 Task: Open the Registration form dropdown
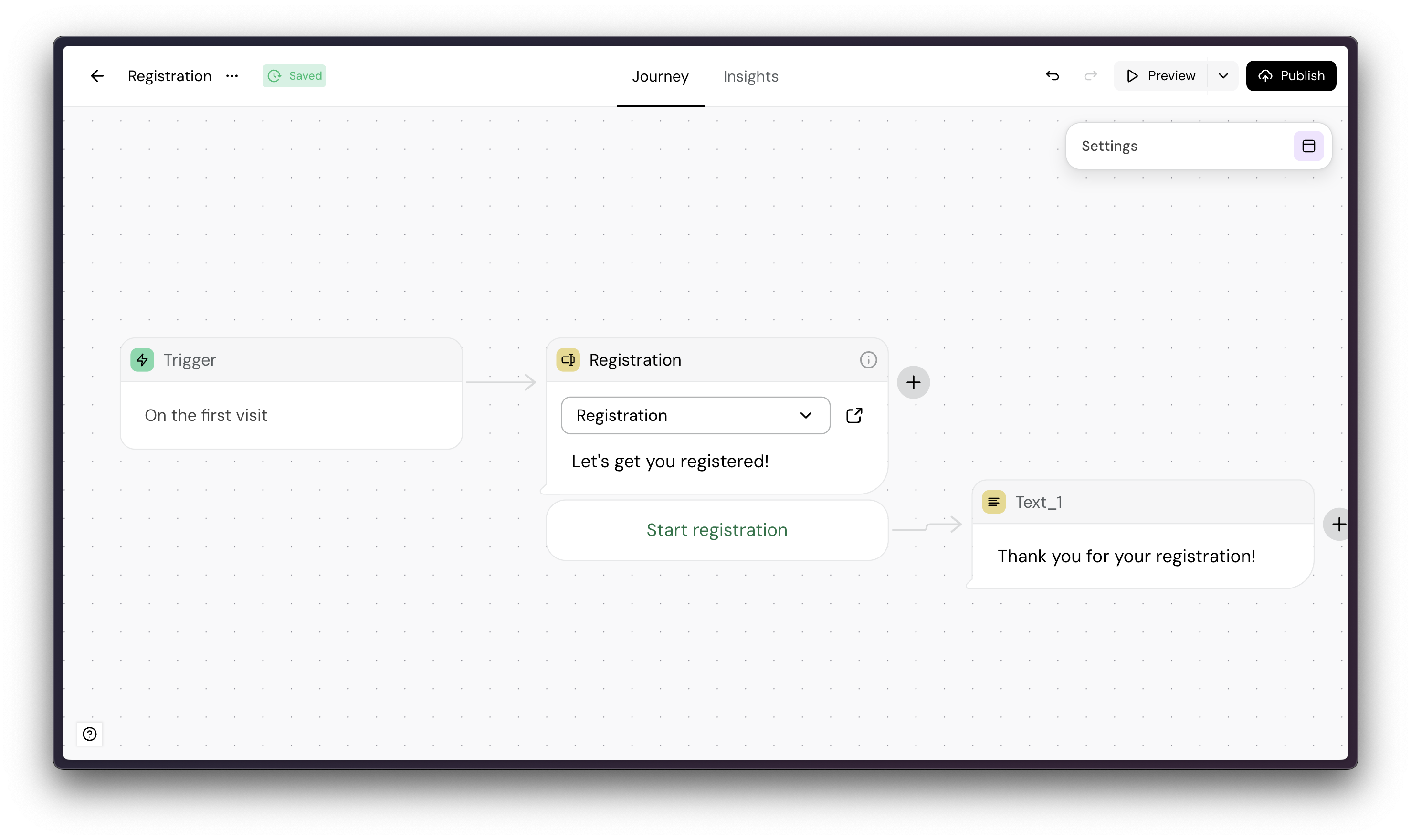pyautogui.click(x=695, y=416)
